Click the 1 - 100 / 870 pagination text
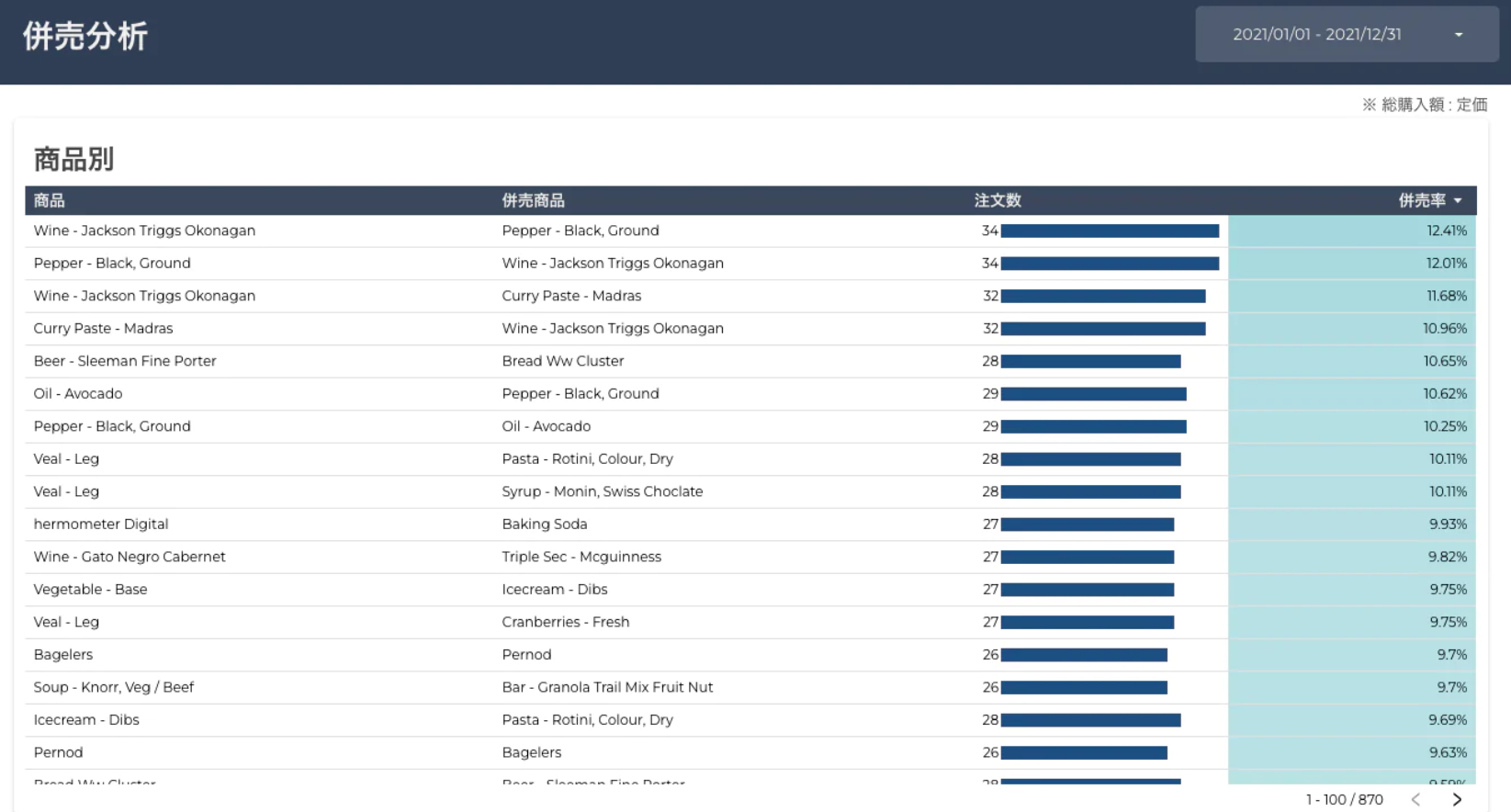Viewport: 1511px width, 812px height. [x=1345, y=799]
